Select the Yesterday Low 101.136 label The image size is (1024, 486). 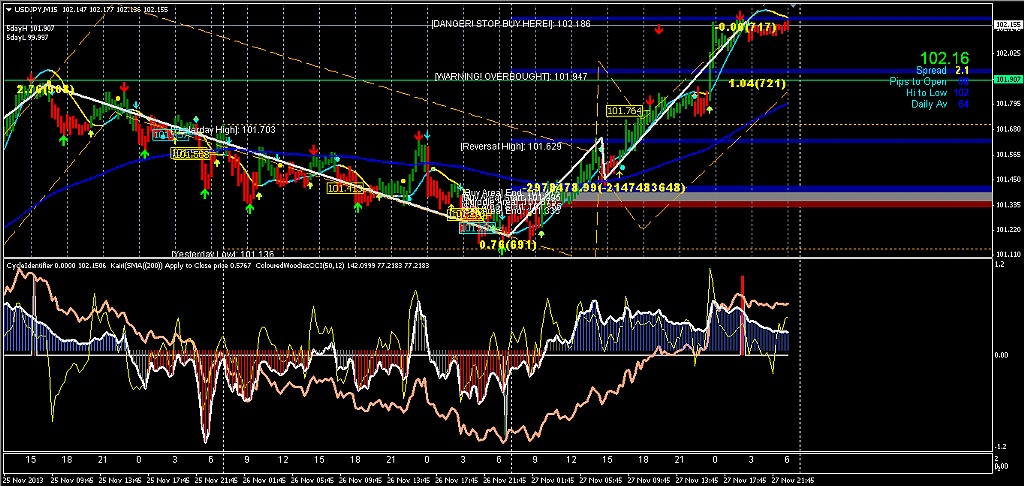point(222,253)
